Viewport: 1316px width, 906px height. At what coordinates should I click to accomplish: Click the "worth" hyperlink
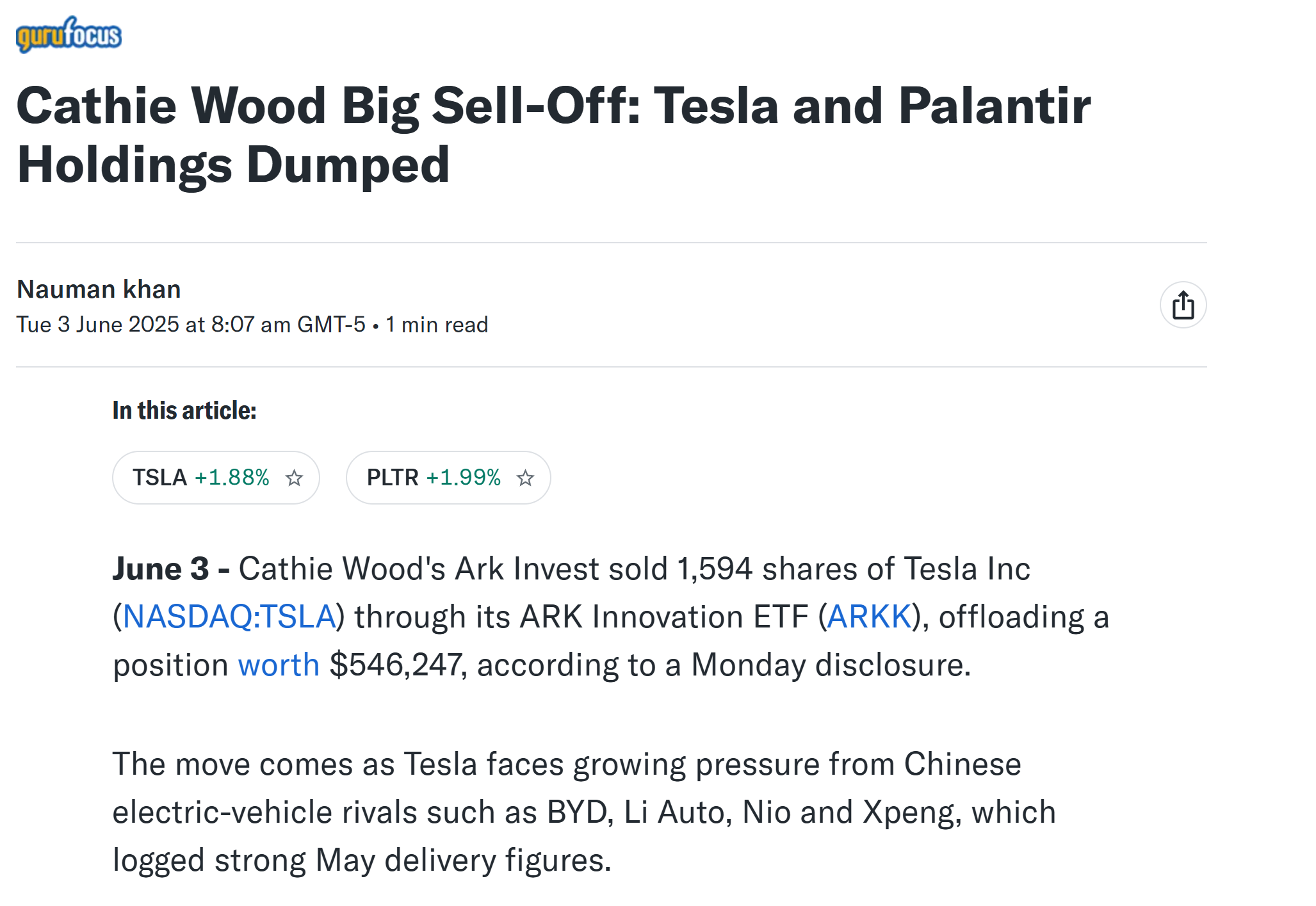pyautogui.click(x=279, y=665)
